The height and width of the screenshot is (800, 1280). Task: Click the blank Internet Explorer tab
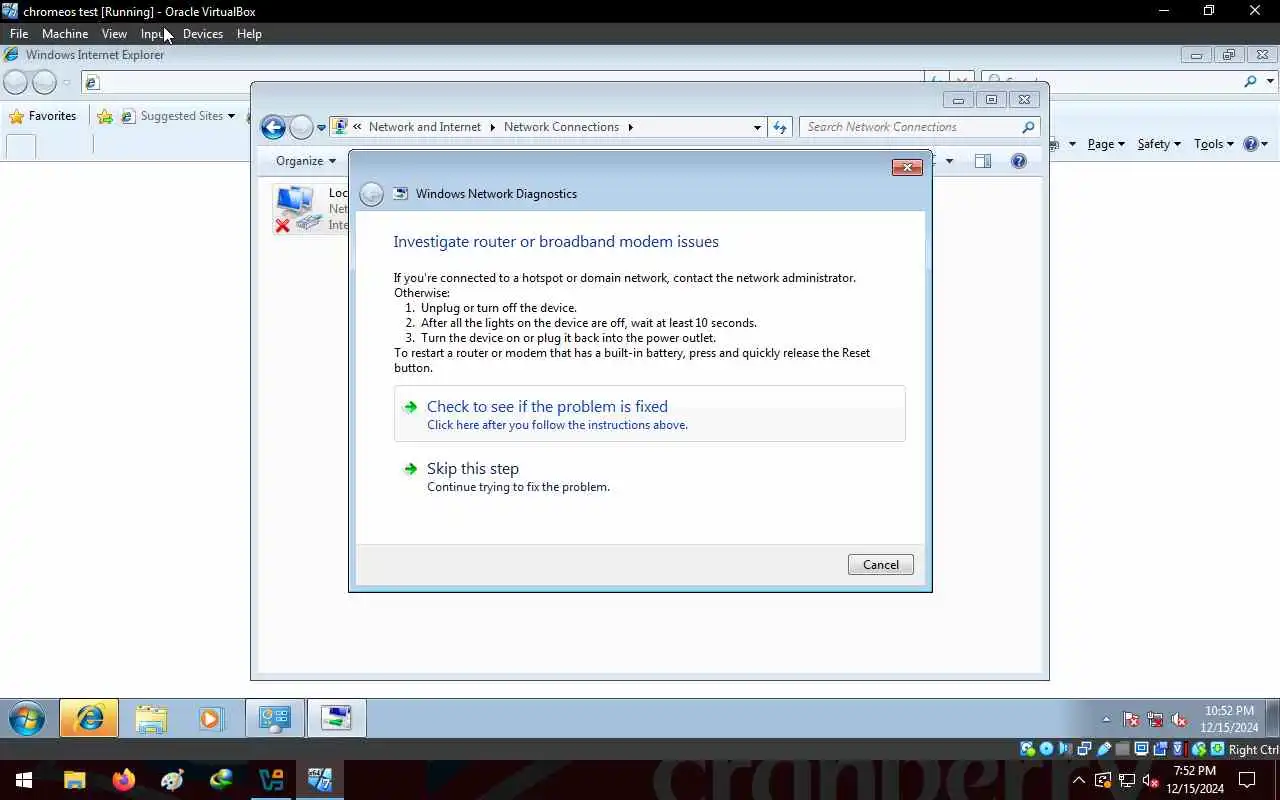pyautogui.click(x=21, y=146)
